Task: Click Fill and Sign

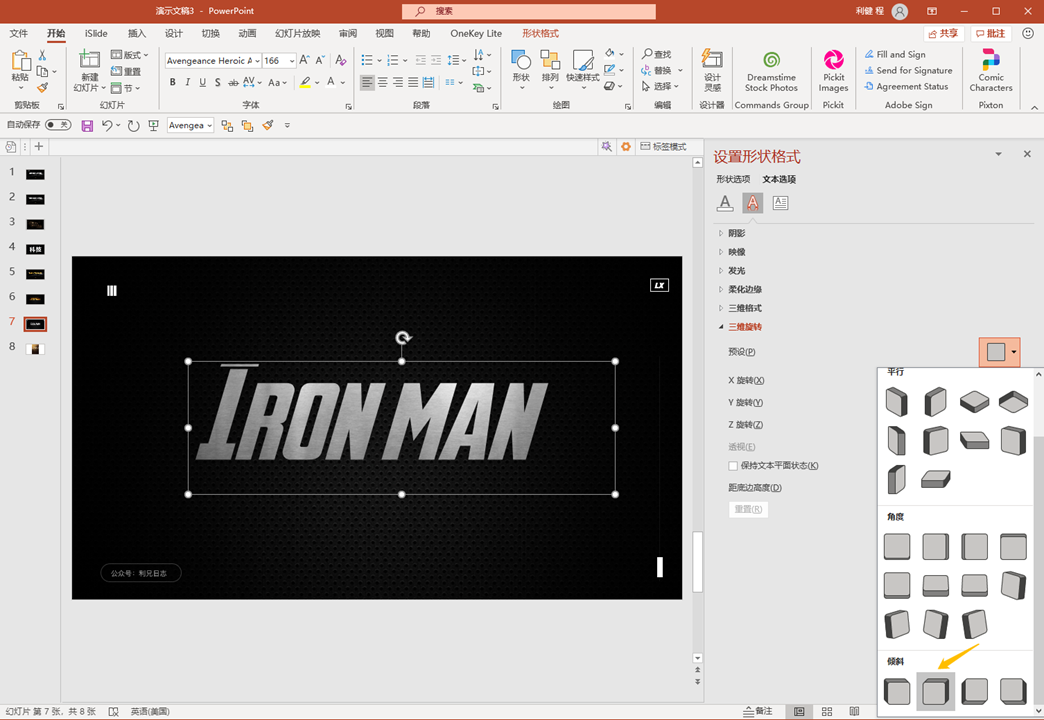Action: click(895, 55)
